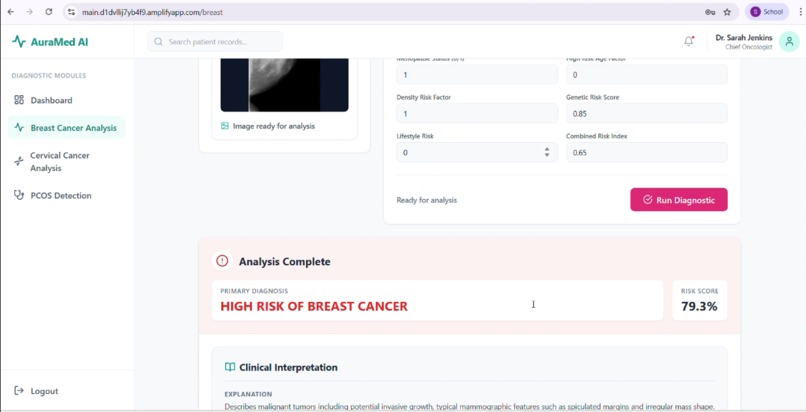Click the Image ready for analysis text

tap(273, 126)
